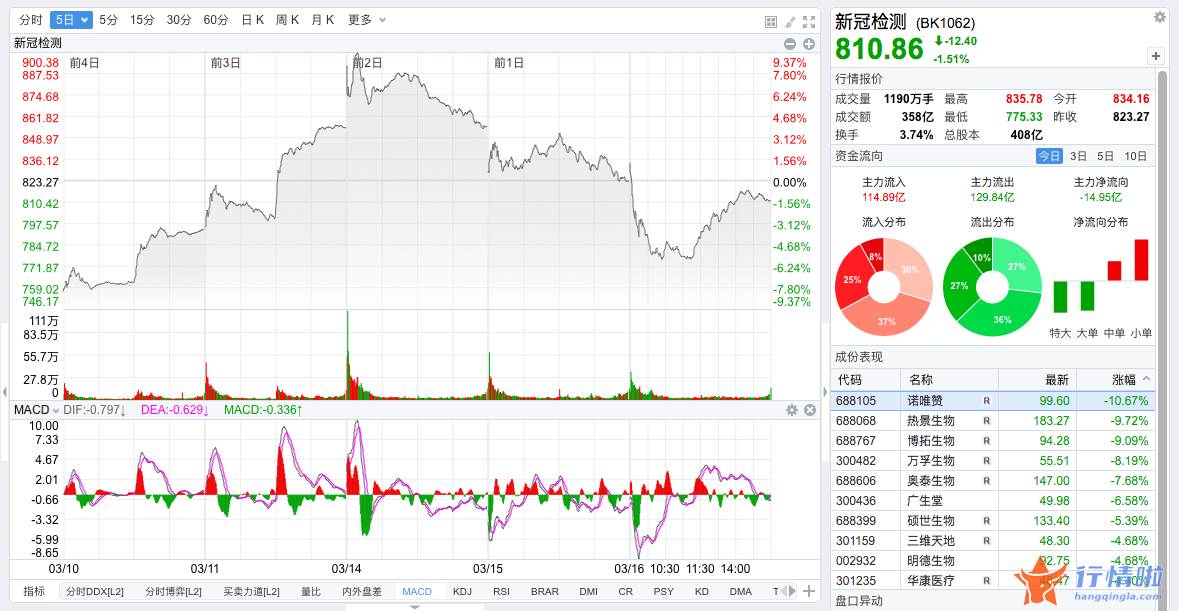Viewport: 1179px width, 611px height.
Task: Sort constituents by 涨幅 column
Action: point(1130,380)
